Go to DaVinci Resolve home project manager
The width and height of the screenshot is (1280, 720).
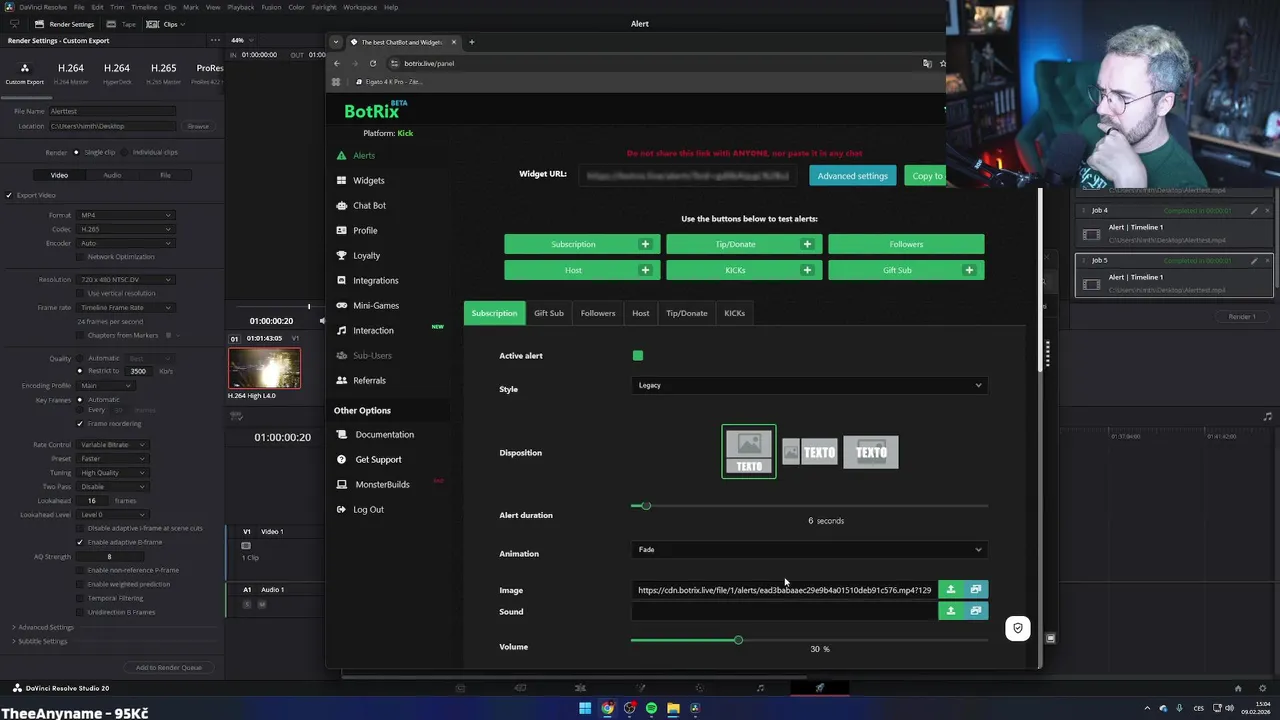click(x=1237, y=688)
